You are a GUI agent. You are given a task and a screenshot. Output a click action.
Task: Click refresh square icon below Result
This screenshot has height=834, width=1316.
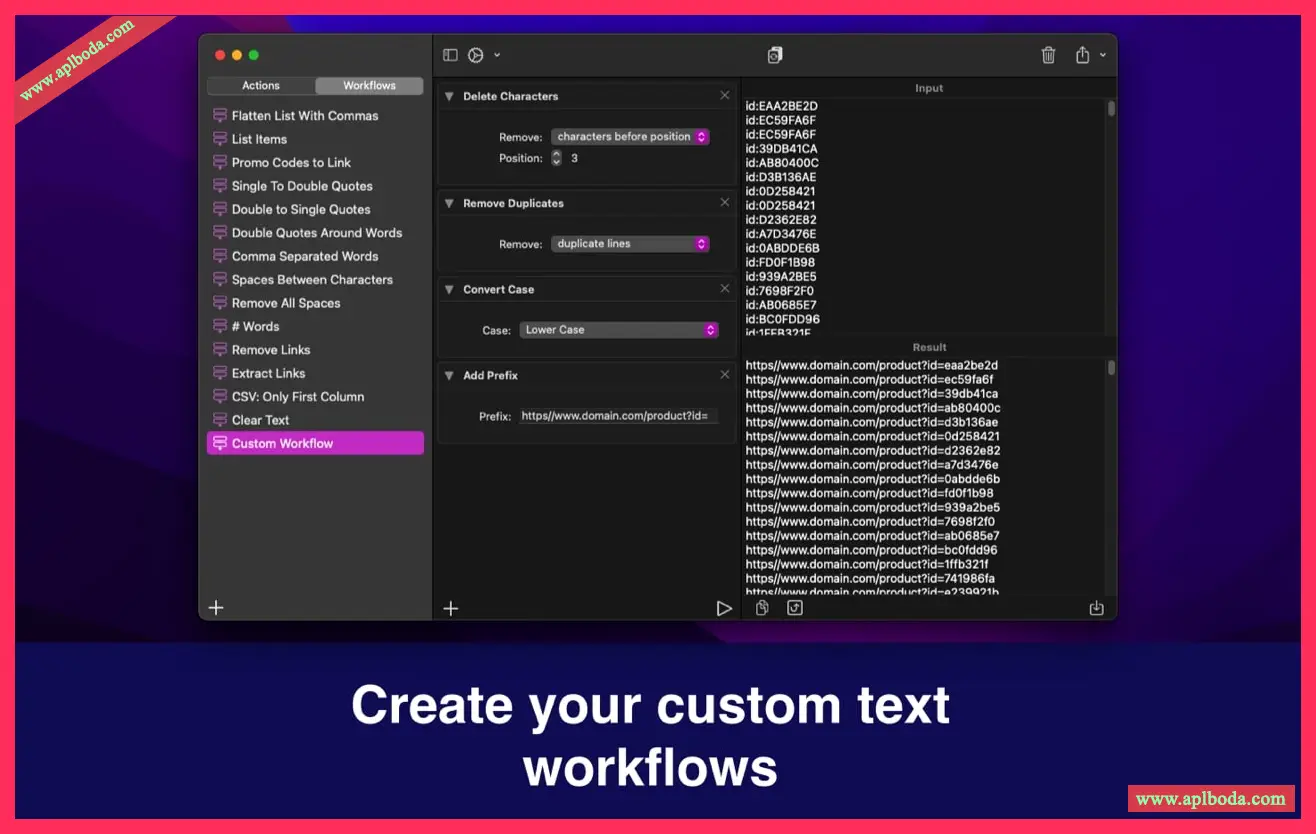pos(795,608)
